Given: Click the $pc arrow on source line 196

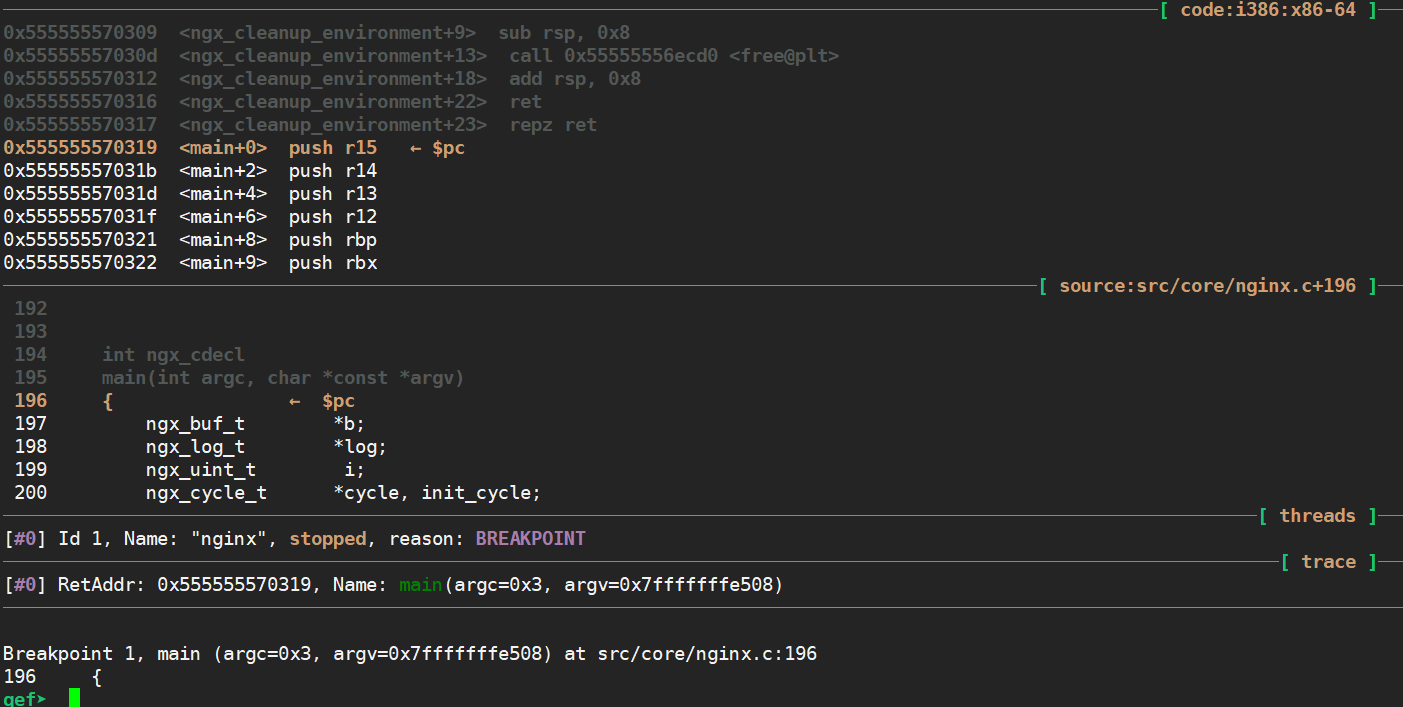Looking at the screenshot, I should (x=322, y=401).
